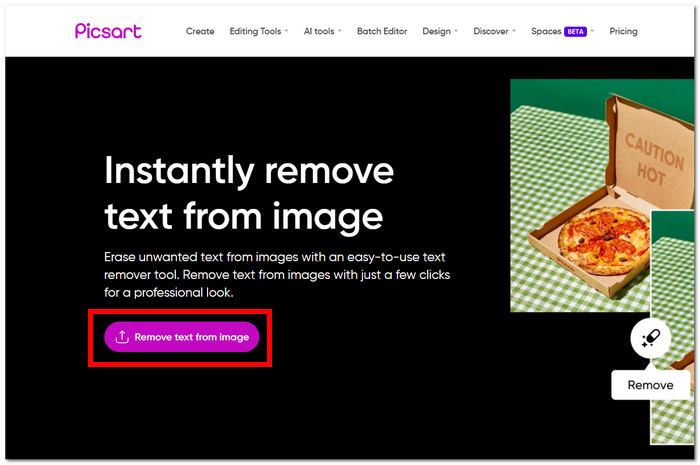700x465 pixels.
Task: Open the Discover dropdown
Action: point(491,32)
